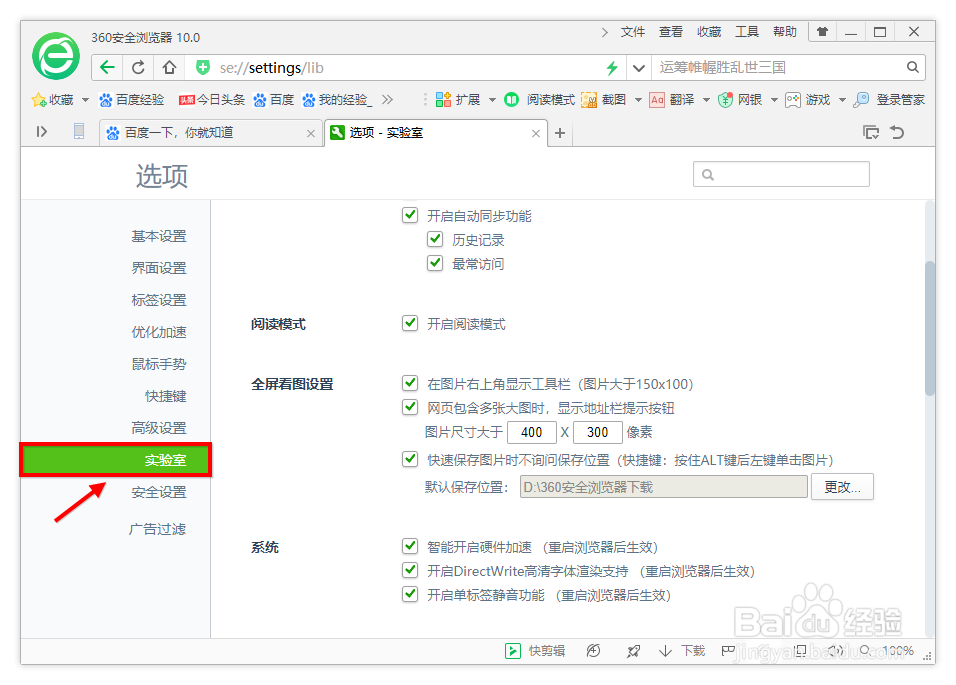Expand the menu bar chevron before 文件
This screenshot has width=956, height=685.
coord(605,32)
